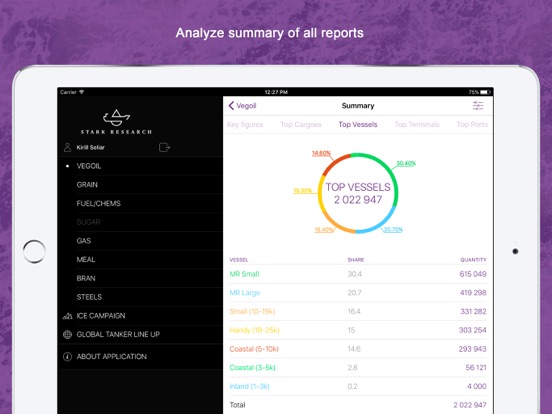Open the filter settings icon in Summary header
552x414 pixels.
pyautogui.click(x=478, y=106)
